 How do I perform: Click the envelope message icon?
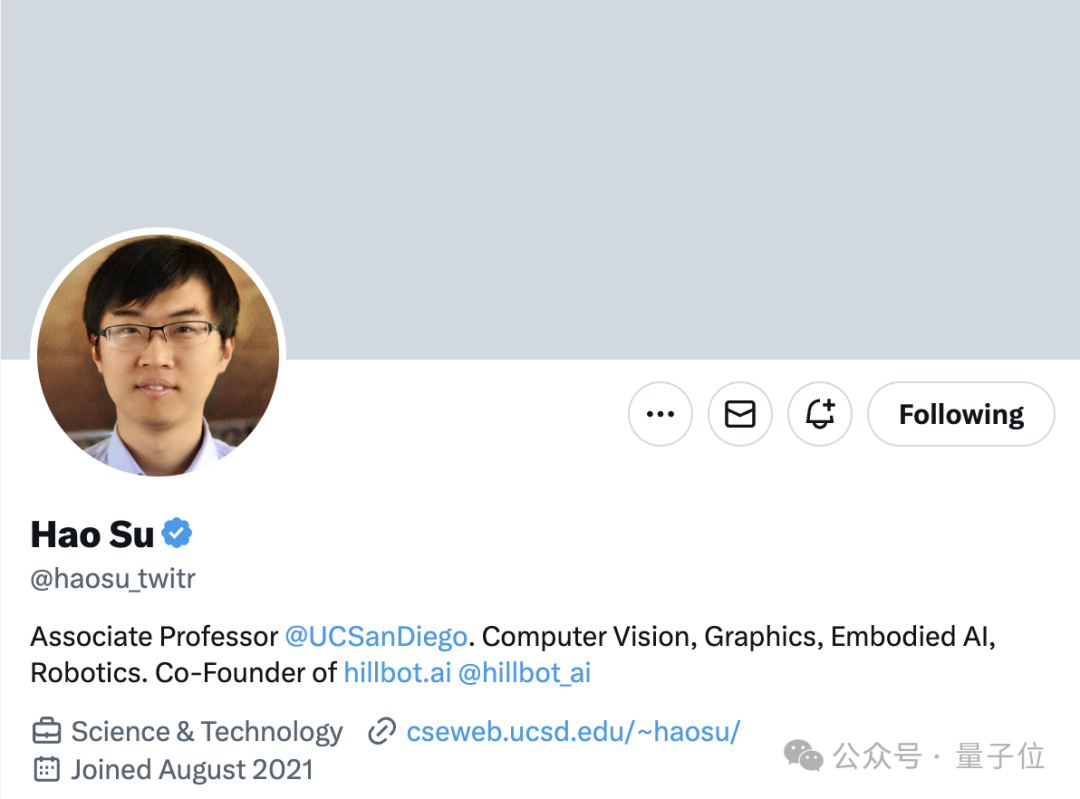point(740,414)
